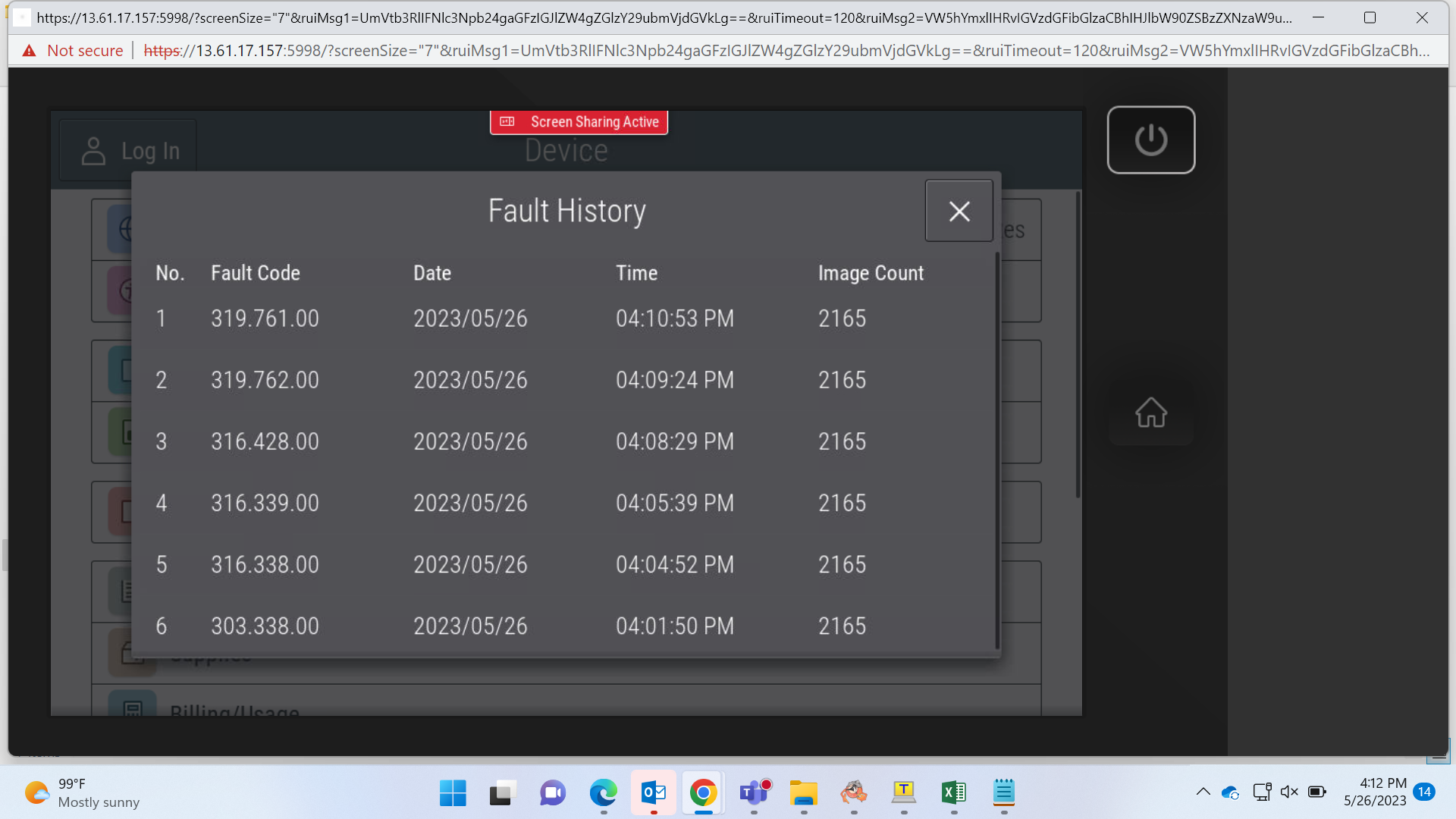1456x819 pixels.
Task: Open the weather widget Mostly sunny
Action: tap(82, 793)
